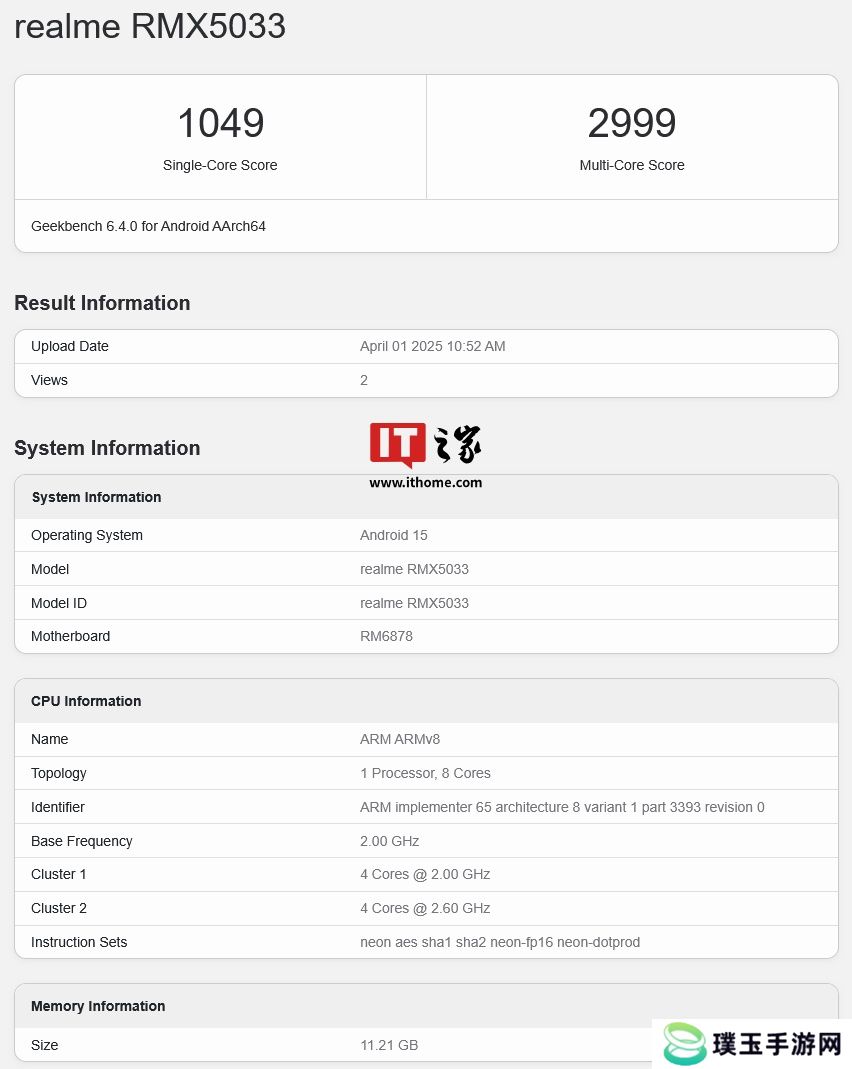Click the large System Information section heading

(107, 448)
